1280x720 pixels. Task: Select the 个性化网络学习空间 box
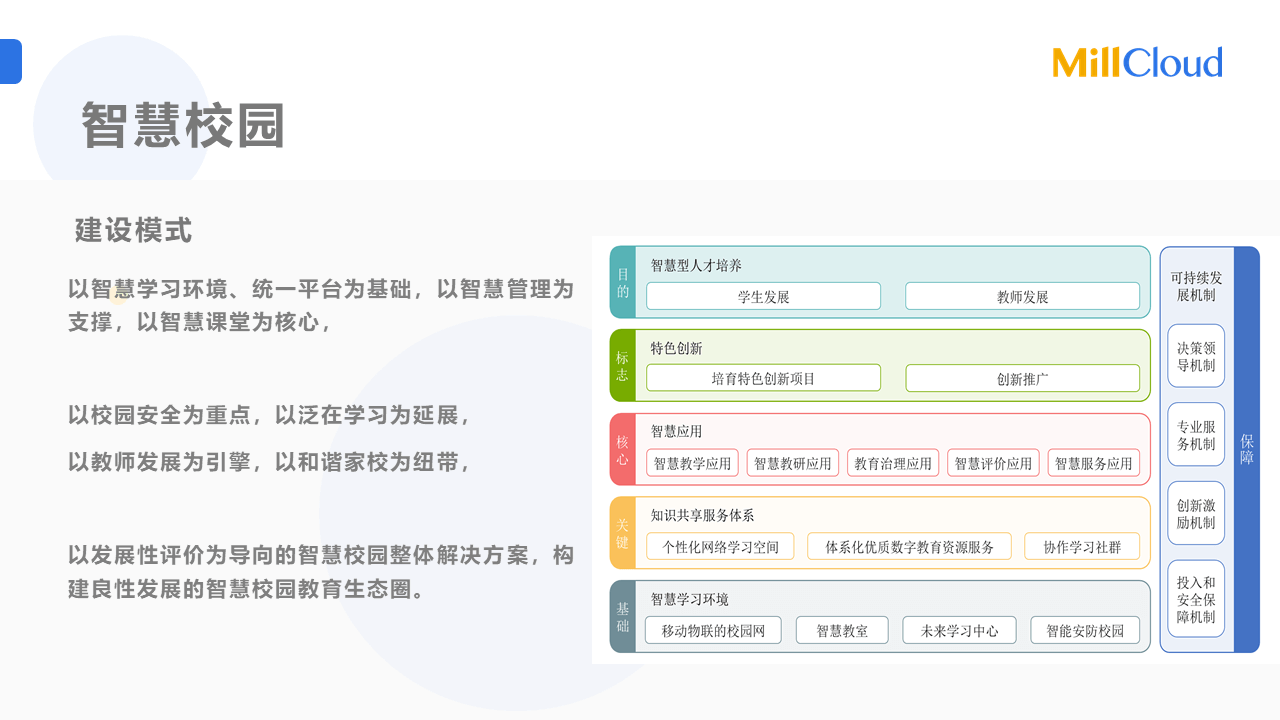tap(720, 546)
